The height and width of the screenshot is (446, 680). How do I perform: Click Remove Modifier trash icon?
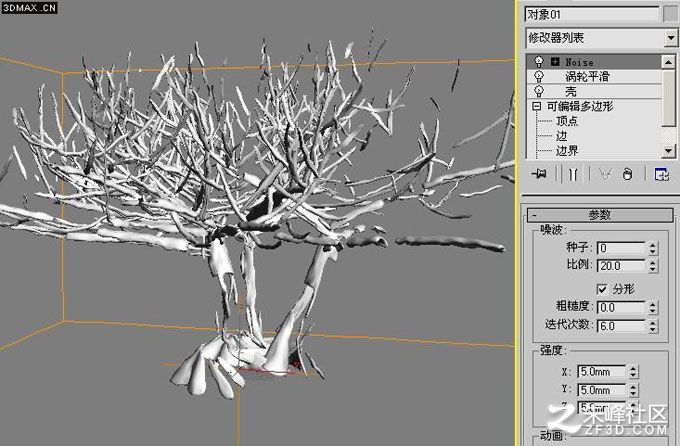[x=627, y=174]
